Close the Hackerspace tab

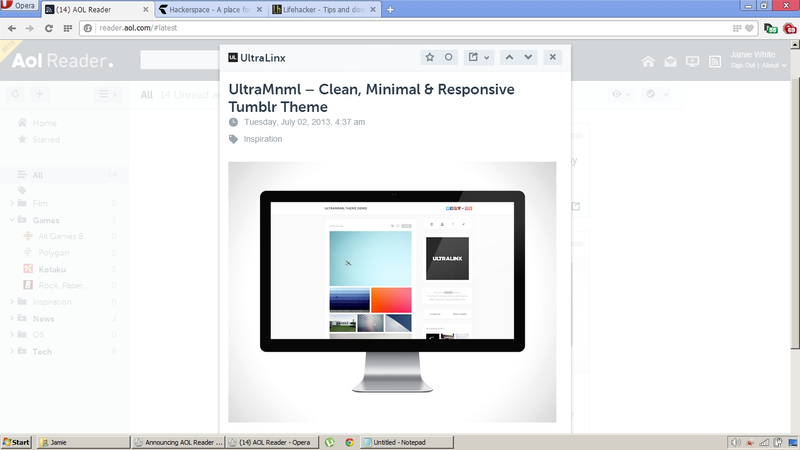pyautogui.click(x=259, y=9)
